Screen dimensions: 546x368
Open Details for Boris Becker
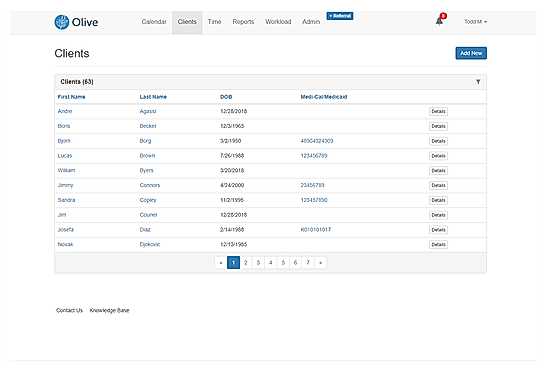point(438,126)
